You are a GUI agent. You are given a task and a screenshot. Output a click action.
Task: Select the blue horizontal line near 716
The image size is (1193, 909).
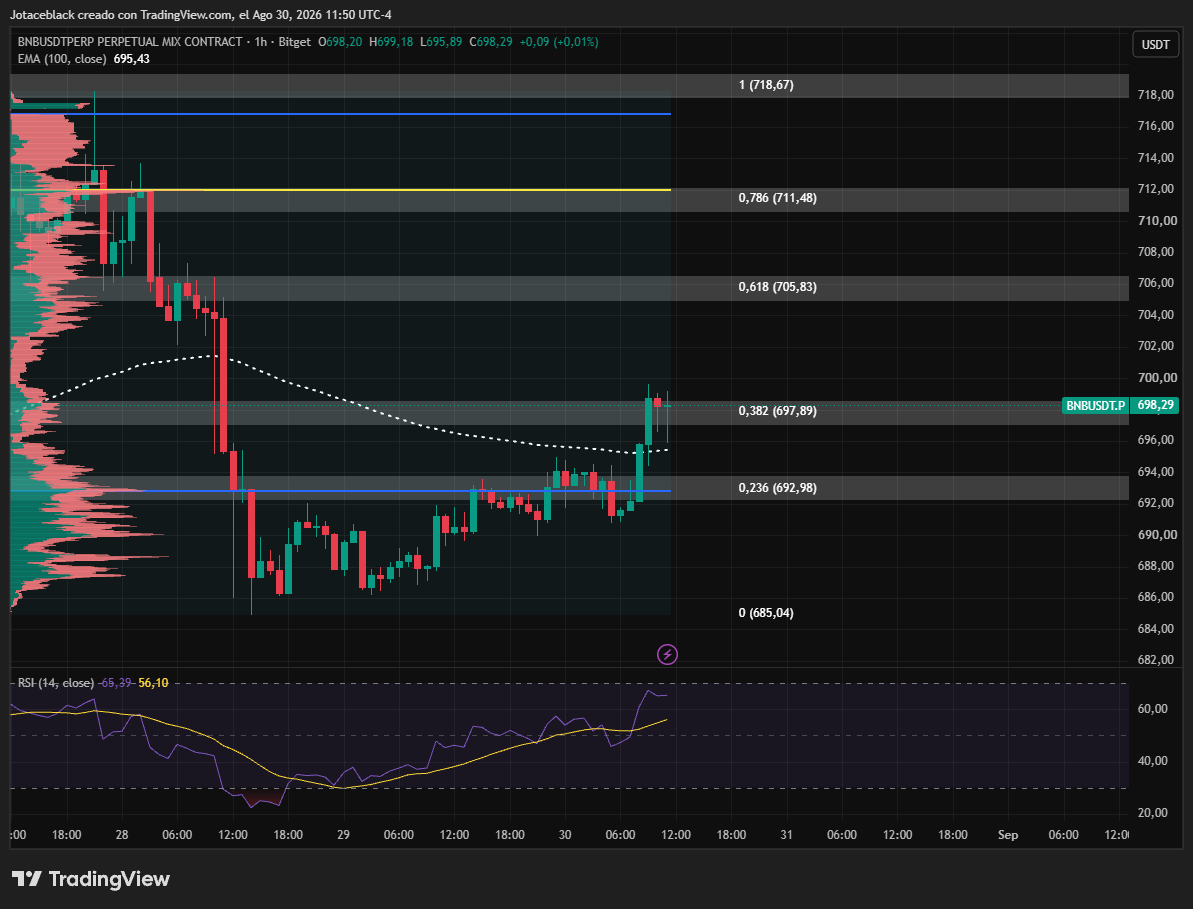341,114
